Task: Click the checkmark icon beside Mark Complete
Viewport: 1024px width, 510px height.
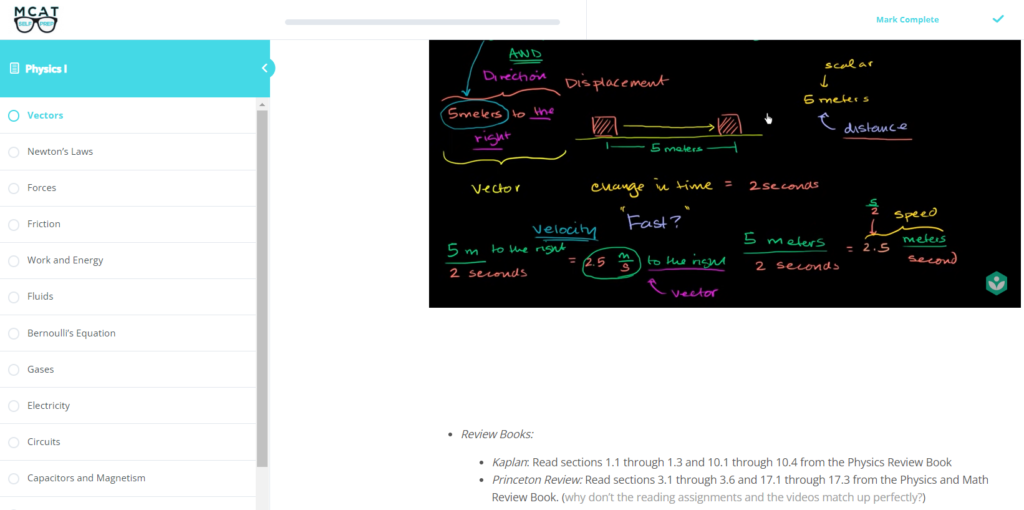Action: (998, 19)
